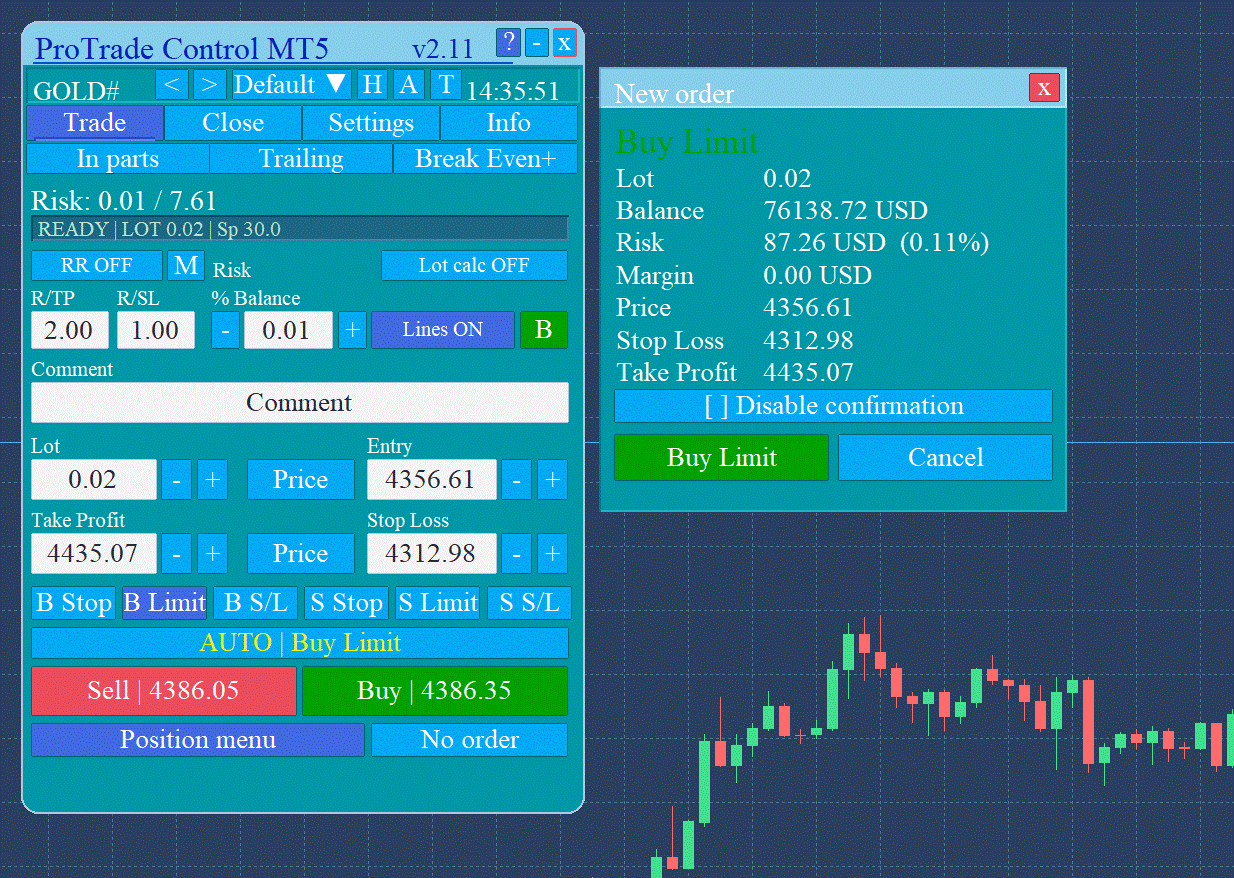Open the In parts sub-tab

coord(118,158)
